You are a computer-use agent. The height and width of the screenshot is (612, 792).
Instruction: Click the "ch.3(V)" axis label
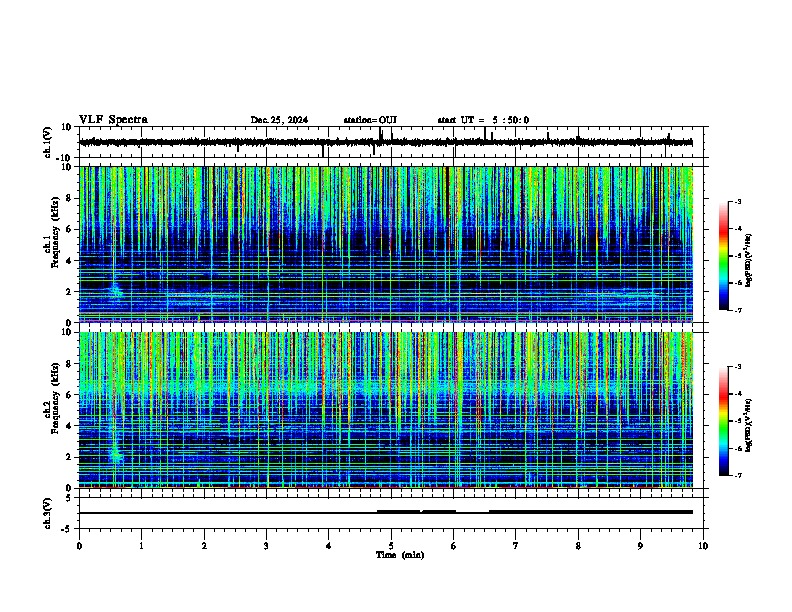click(48, 513)
